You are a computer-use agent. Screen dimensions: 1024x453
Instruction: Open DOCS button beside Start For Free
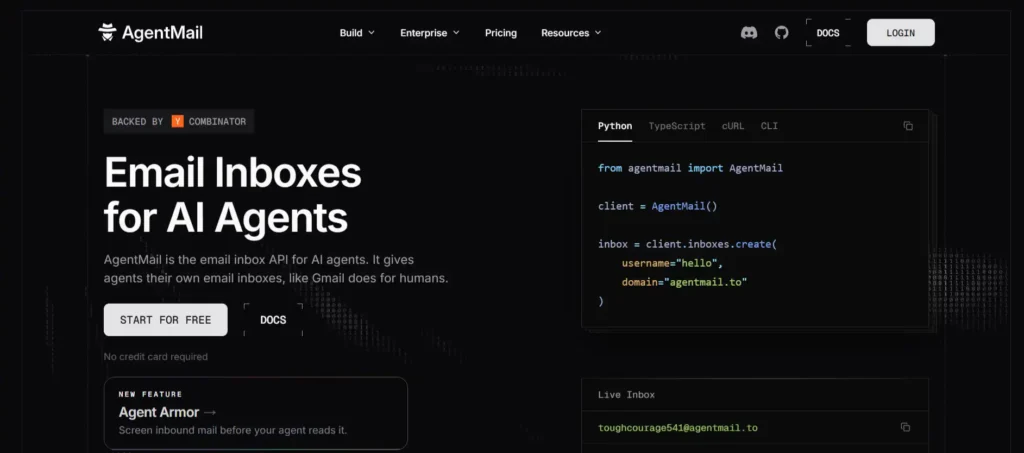click(x=273, y=320)
